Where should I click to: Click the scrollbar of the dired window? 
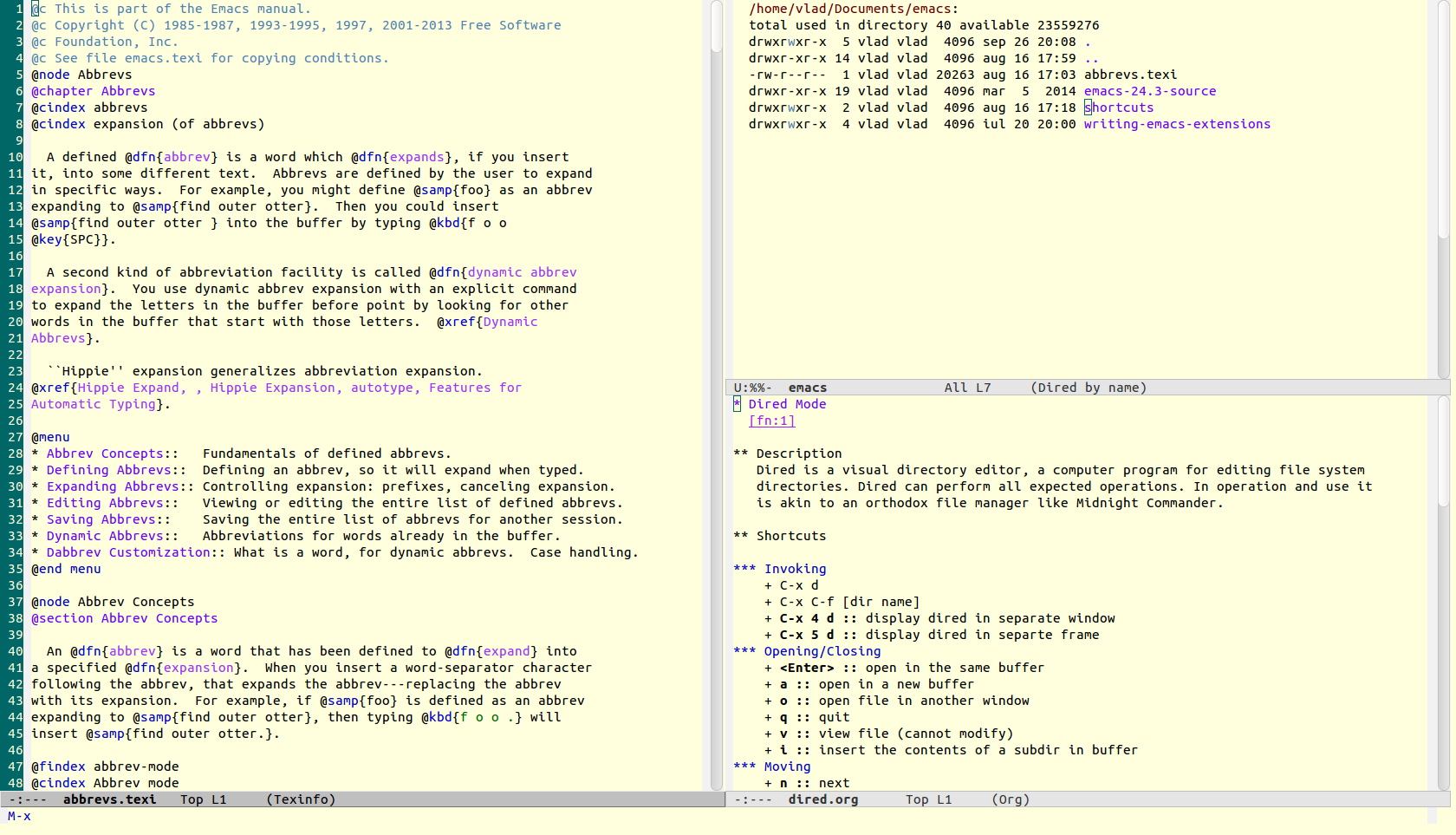(x=1444, y=189)
